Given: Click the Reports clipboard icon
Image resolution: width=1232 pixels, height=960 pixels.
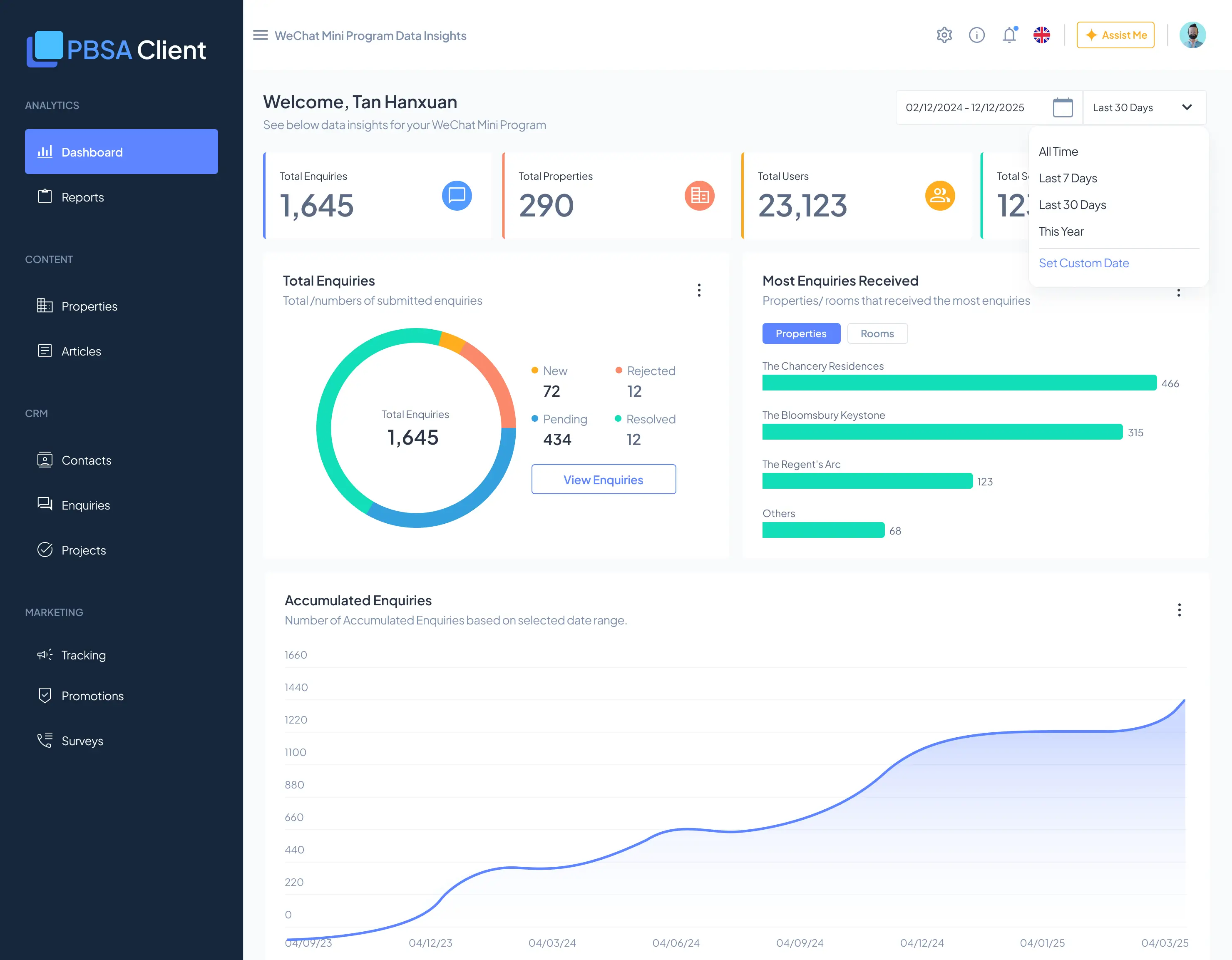Looking at the screenshot, I should (x=45, y=196).
